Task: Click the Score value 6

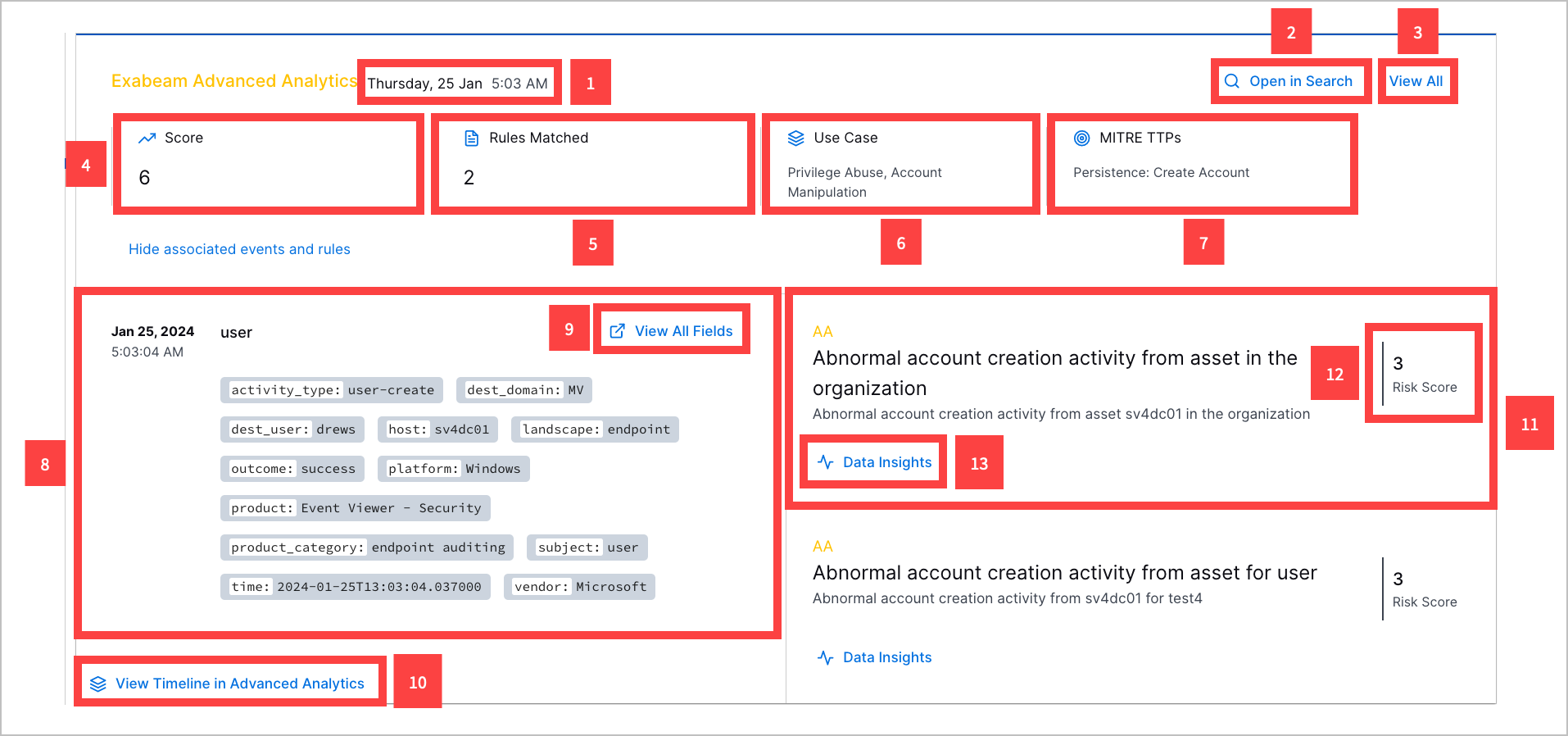Action: click(x=144, y=178)
